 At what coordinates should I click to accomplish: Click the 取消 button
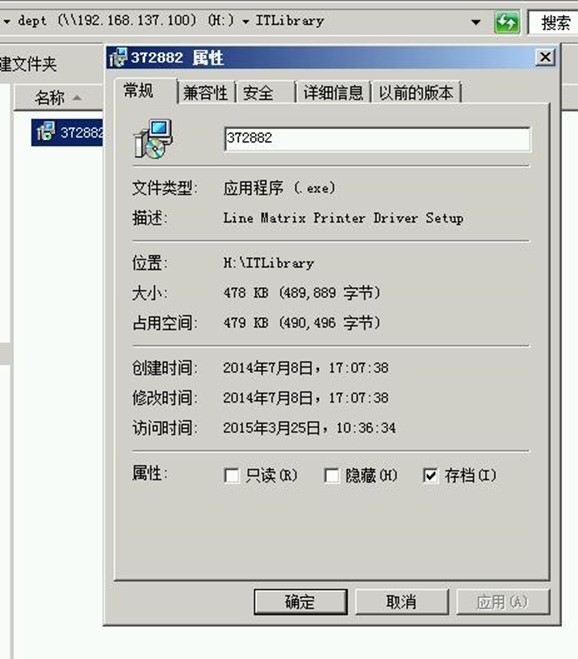click(x=402, y=602)
